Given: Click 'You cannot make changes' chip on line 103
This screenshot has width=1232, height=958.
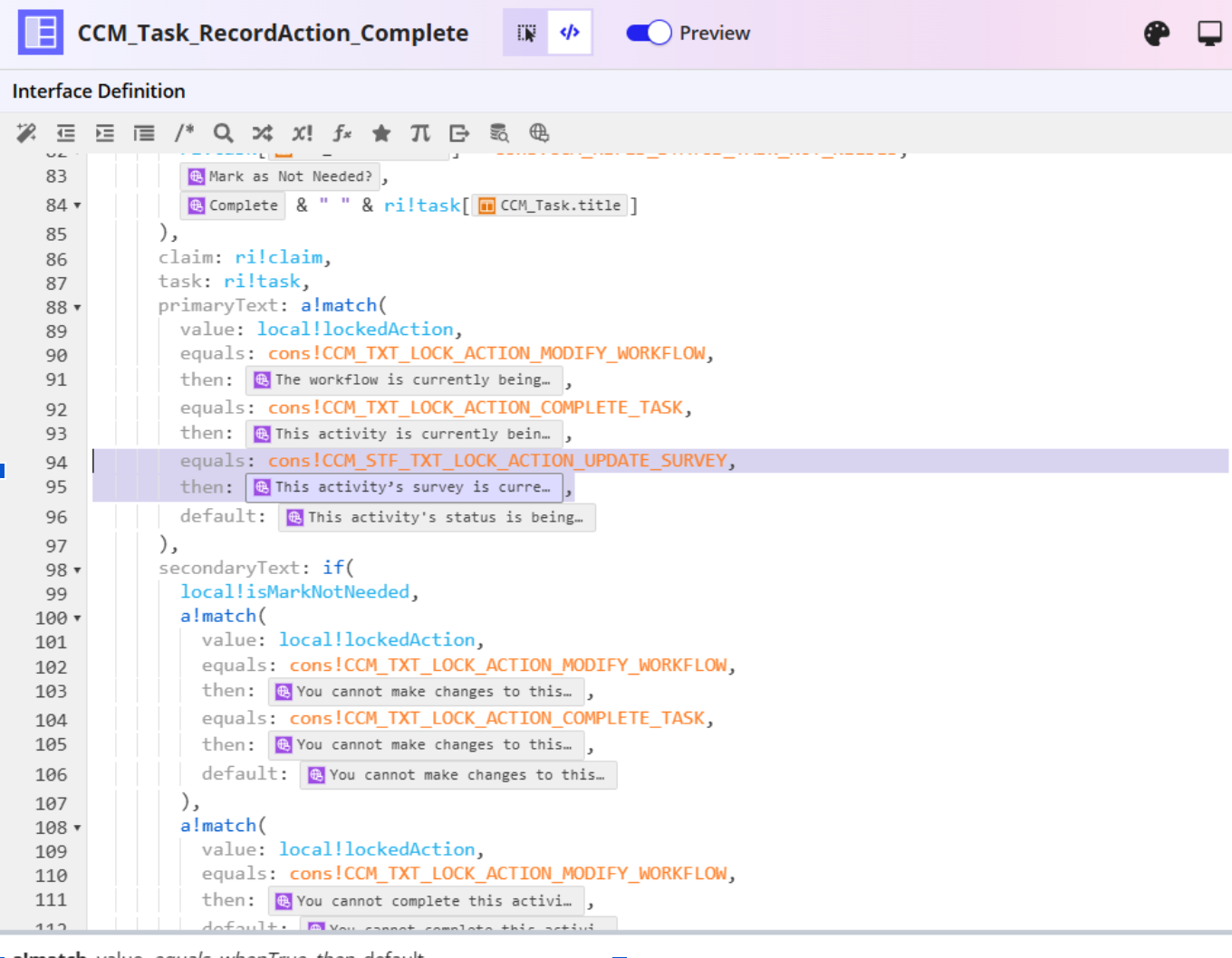Looking at the screenshot, I should pyautogui.click(x=426, y=692).
